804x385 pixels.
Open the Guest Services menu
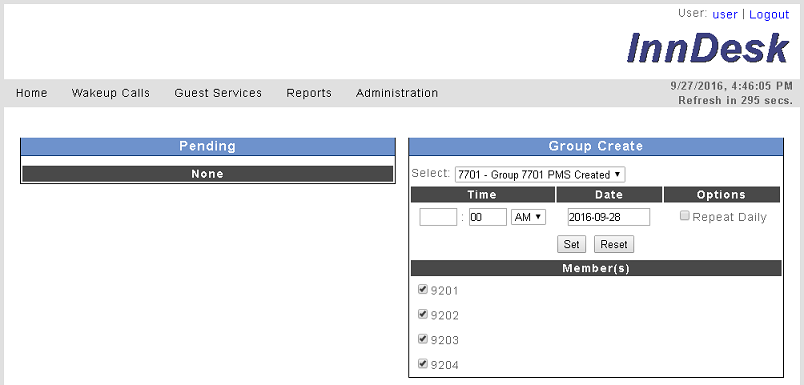tap(218, 93)
